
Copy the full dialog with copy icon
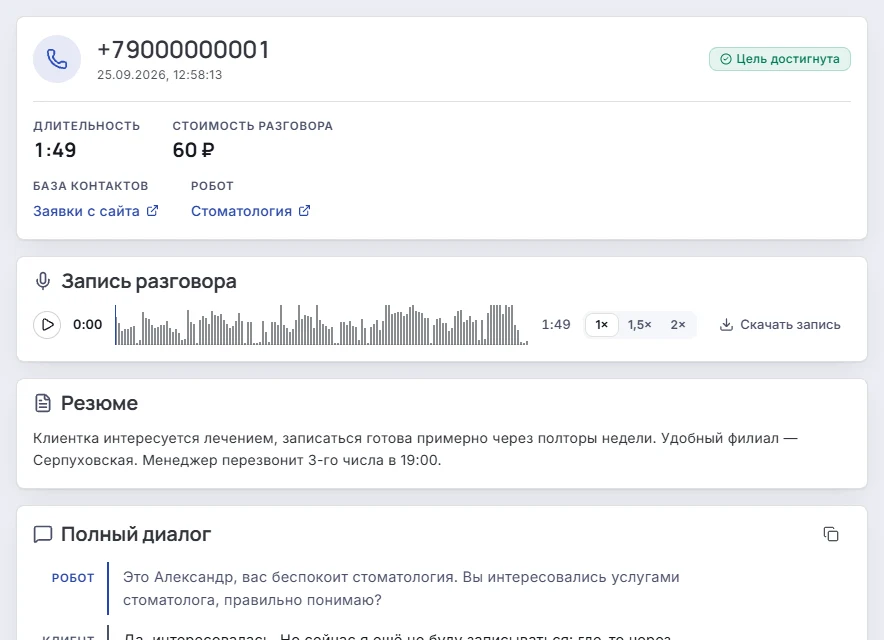[x=831, y=534]
